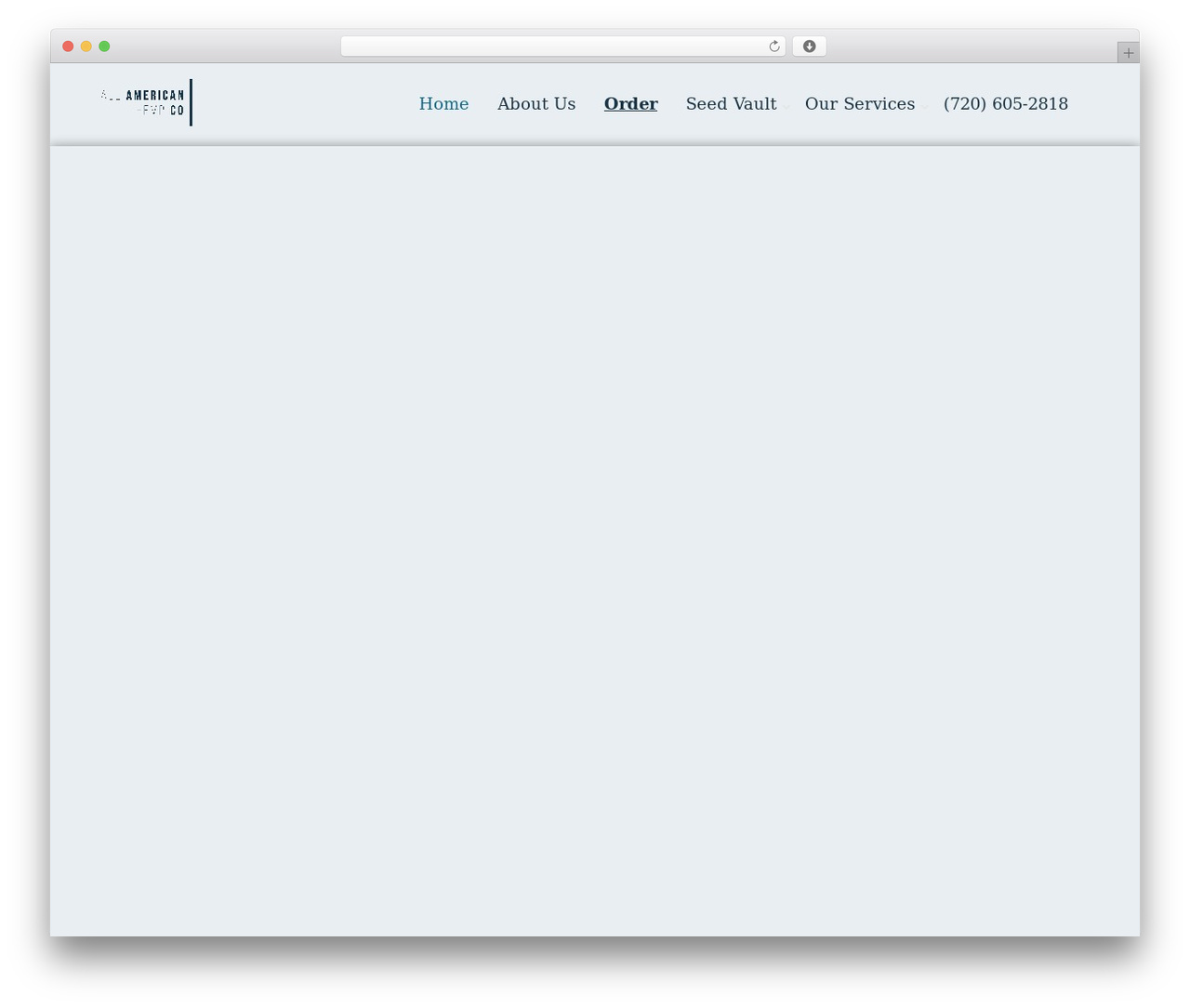The height and width of the screenshot is (1008, 1190).
Task: Close the browser window using the red button
Action: click(68, 46)
